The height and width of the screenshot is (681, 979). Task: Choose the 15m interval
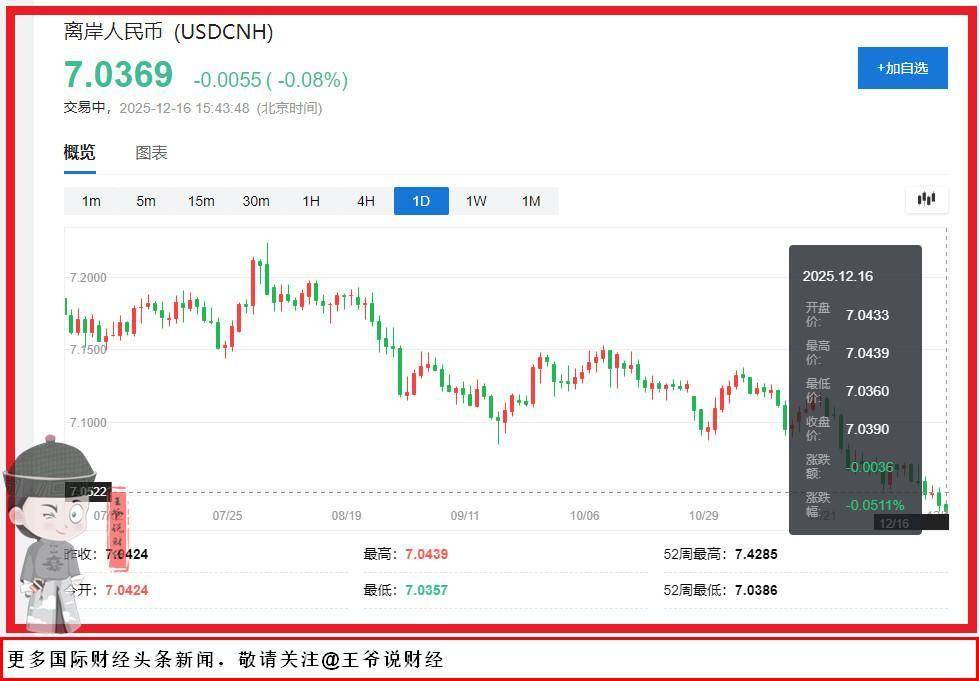pyautogui.click(x=201, y=201)
